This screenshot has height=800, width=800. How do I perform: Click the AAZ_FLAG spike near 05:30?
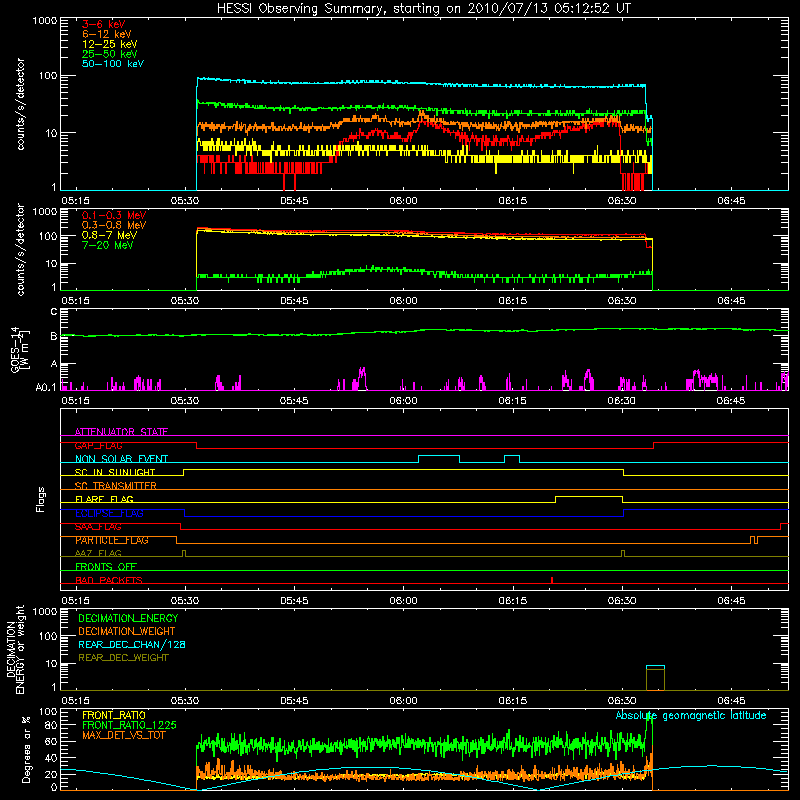[184, 553]
